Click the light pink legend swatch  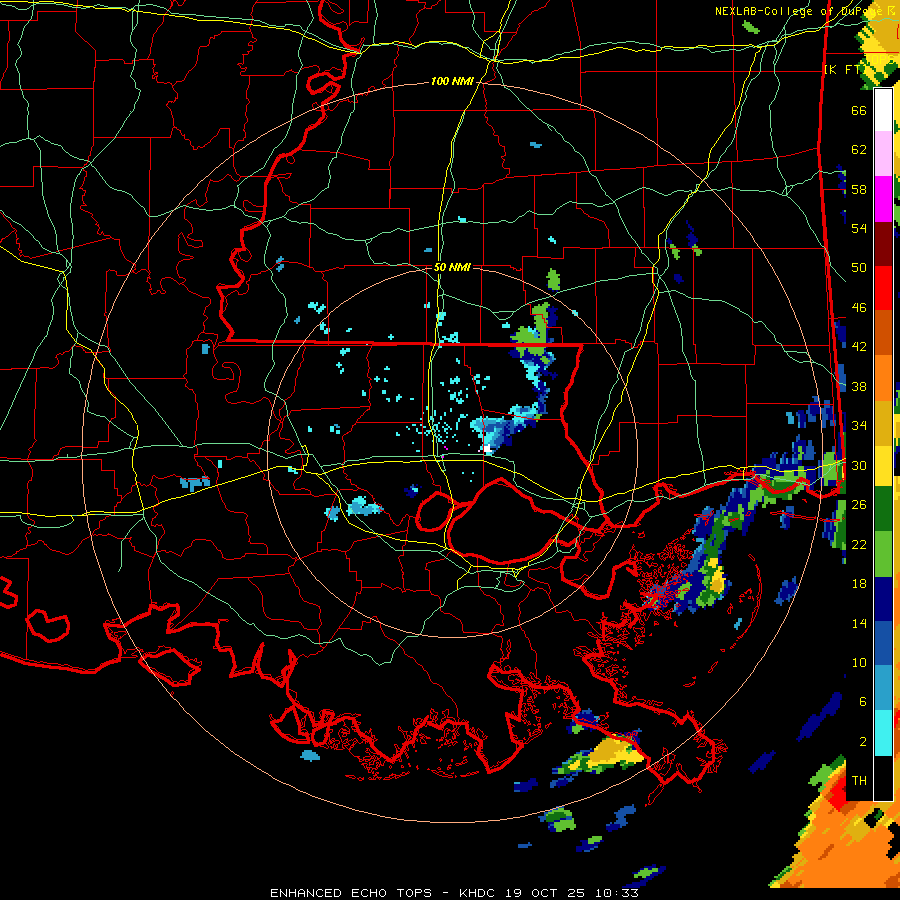coord(883,154)
